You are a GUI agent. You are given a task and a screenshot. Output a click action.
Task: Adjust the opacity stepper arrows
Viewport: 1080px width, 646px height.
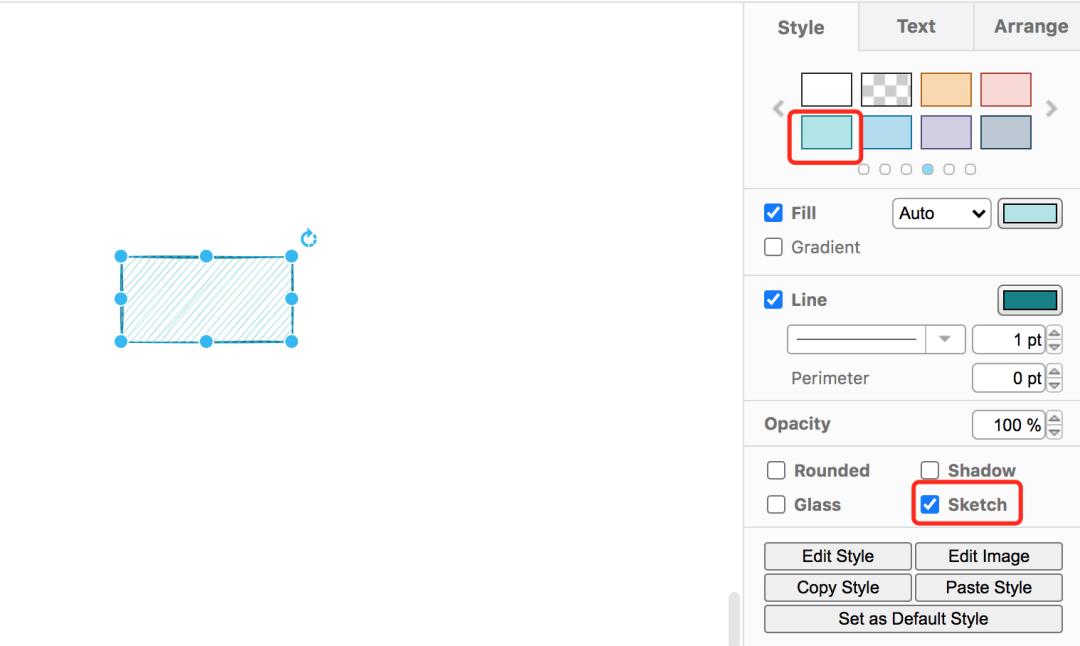(x=1054, y=425)
